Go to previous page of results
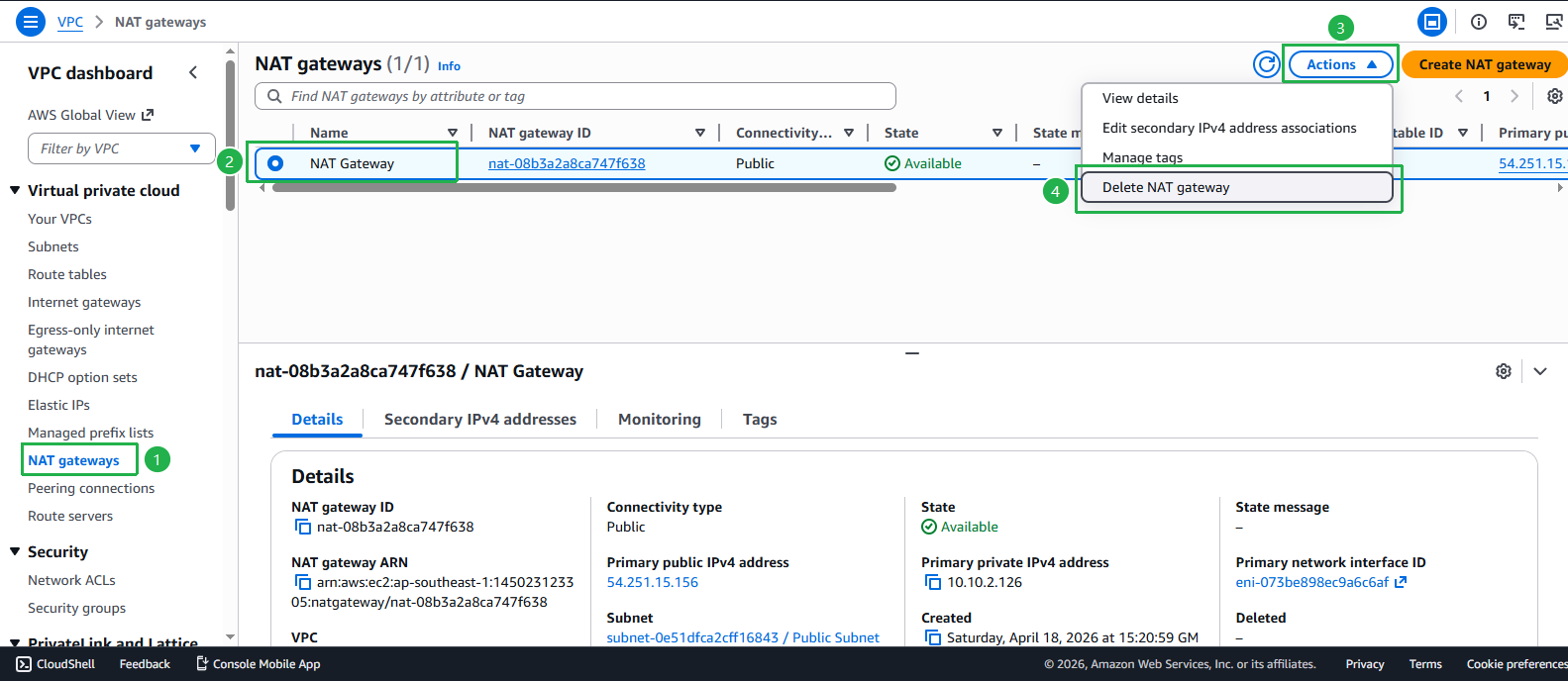 pyautogui.click(x=1459, y=96)
